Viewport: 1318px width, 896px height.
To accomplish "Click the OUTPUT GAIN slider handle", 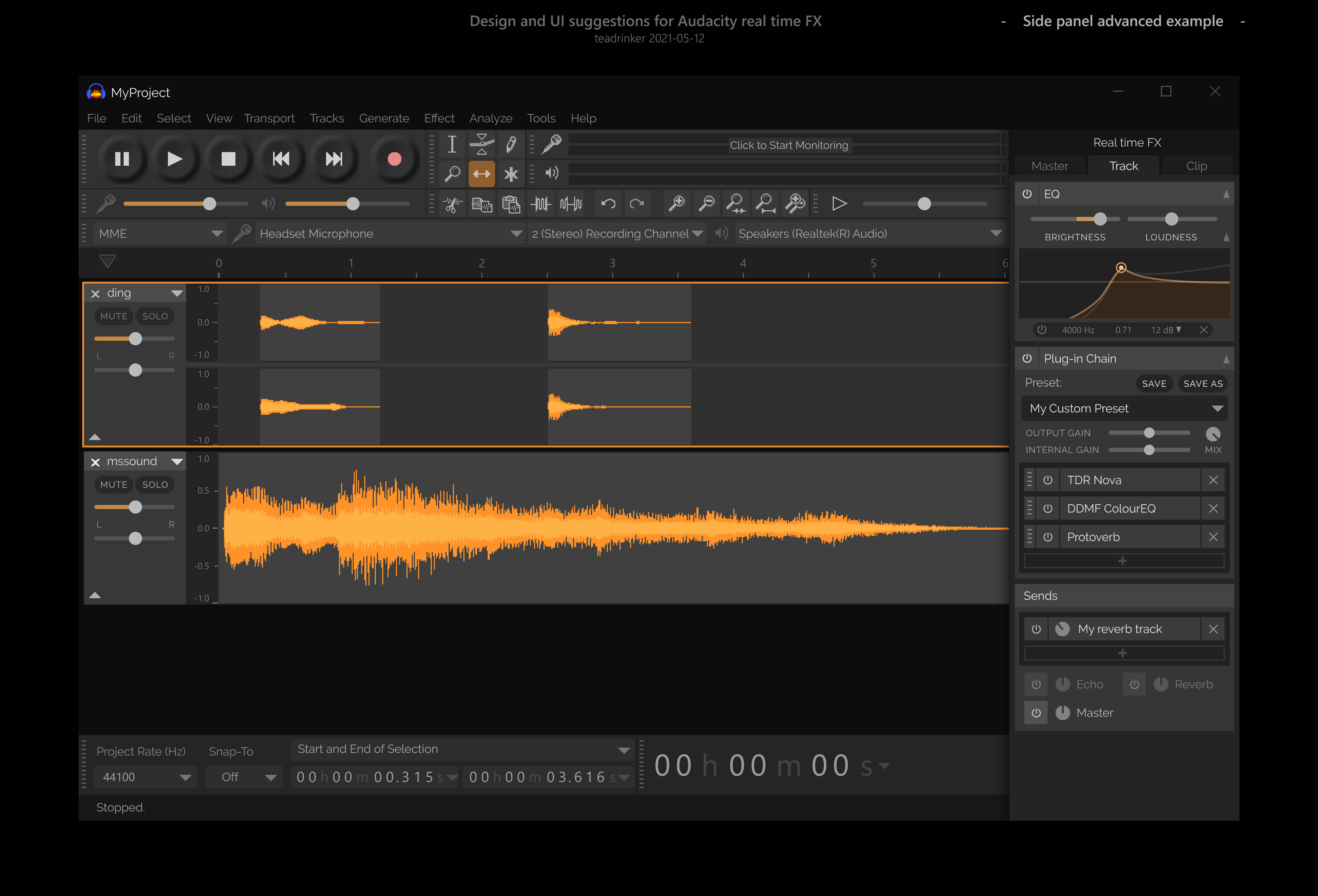I will (1149, 433).
